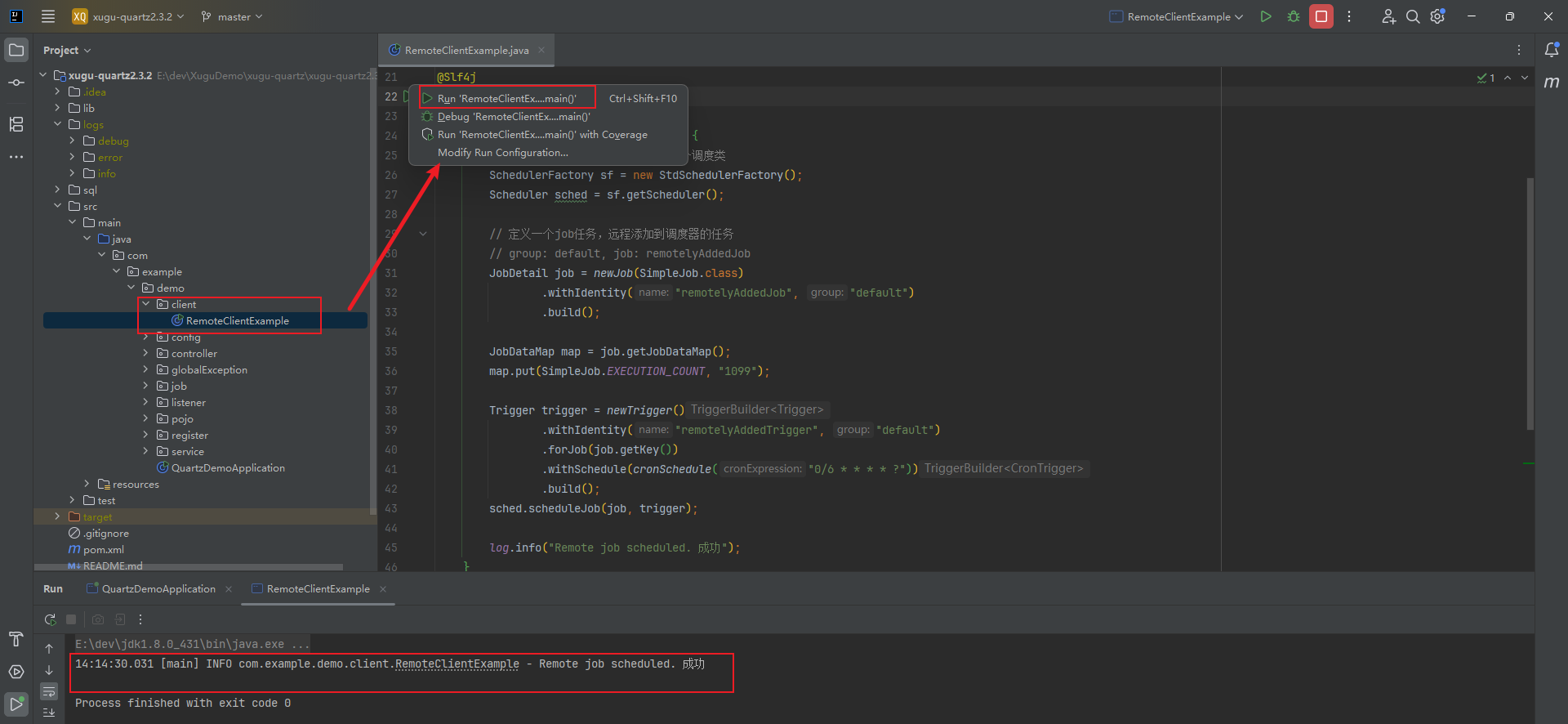The height and width of the screenshot is (724, 1568).
Task: Open IDE settings gear icon
Action: [1438, 16]
